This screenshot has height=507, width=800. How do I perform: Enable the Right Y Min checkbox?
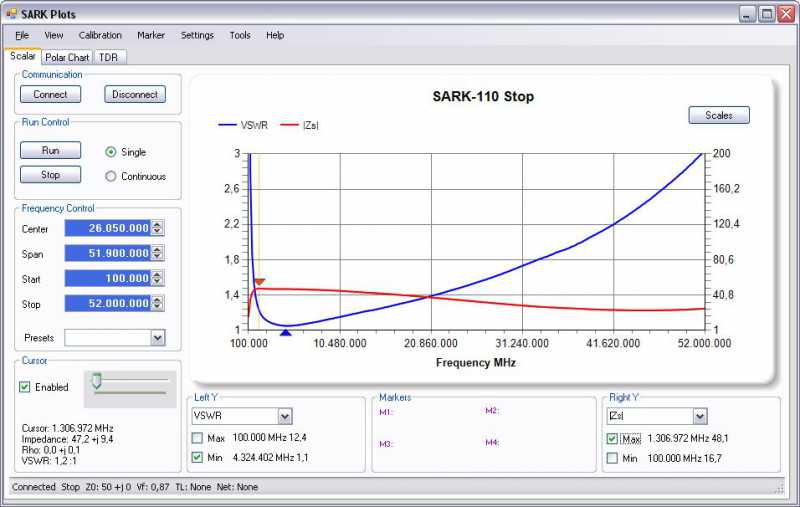pos(612,459)
